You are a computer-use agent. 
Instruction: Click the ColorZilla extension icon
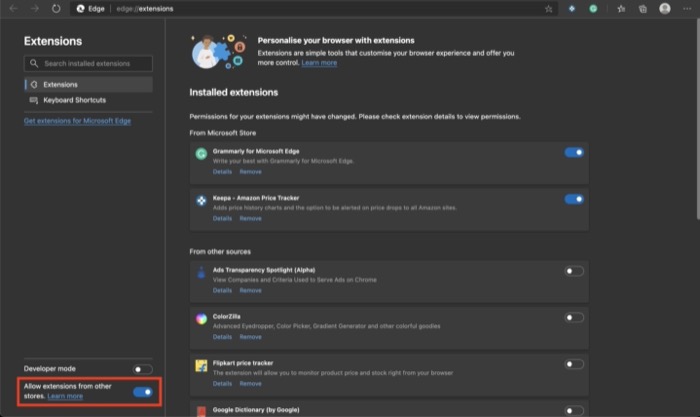(201, 318)
